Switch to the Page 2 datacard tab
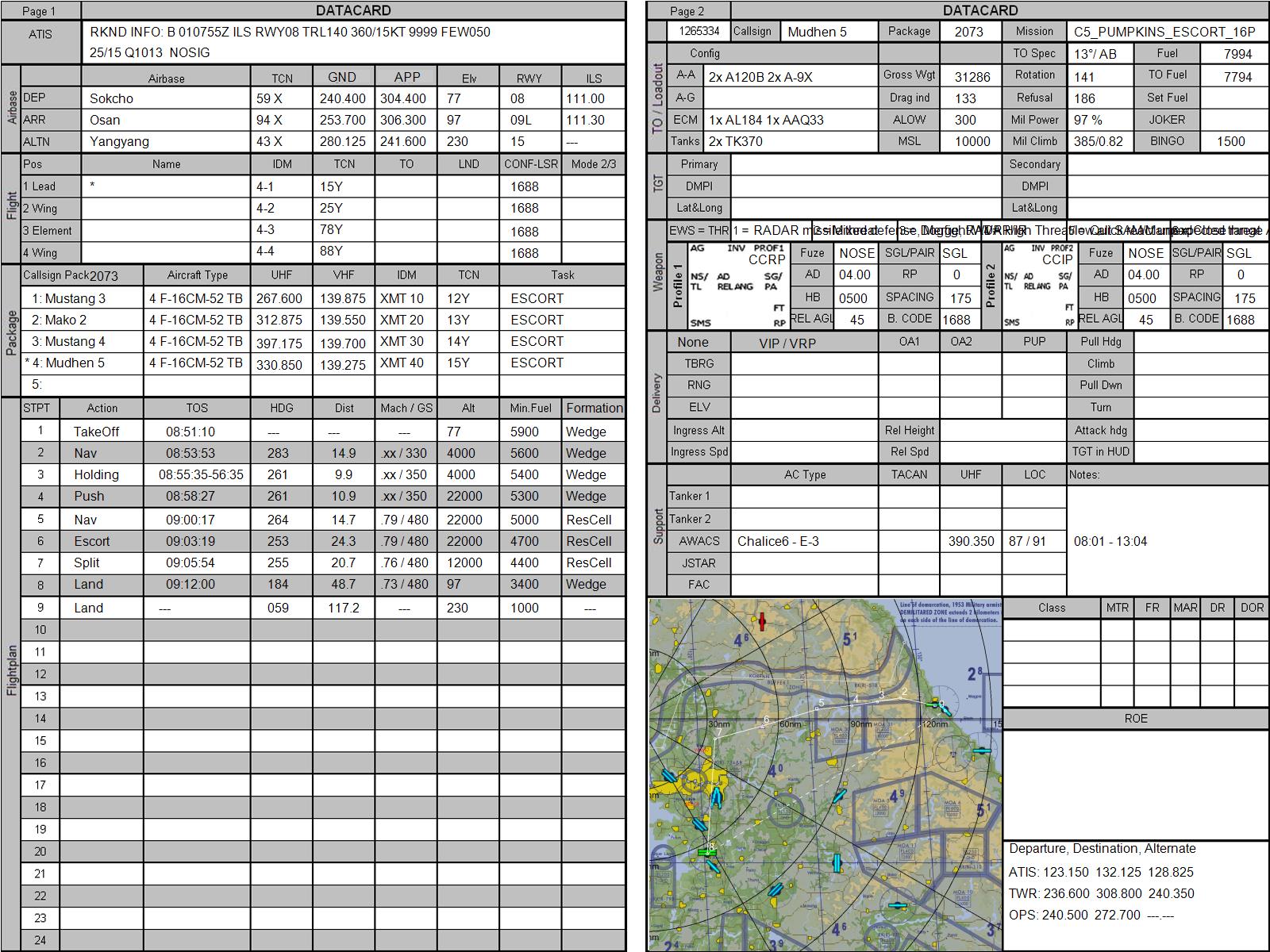 pos(687,11)
